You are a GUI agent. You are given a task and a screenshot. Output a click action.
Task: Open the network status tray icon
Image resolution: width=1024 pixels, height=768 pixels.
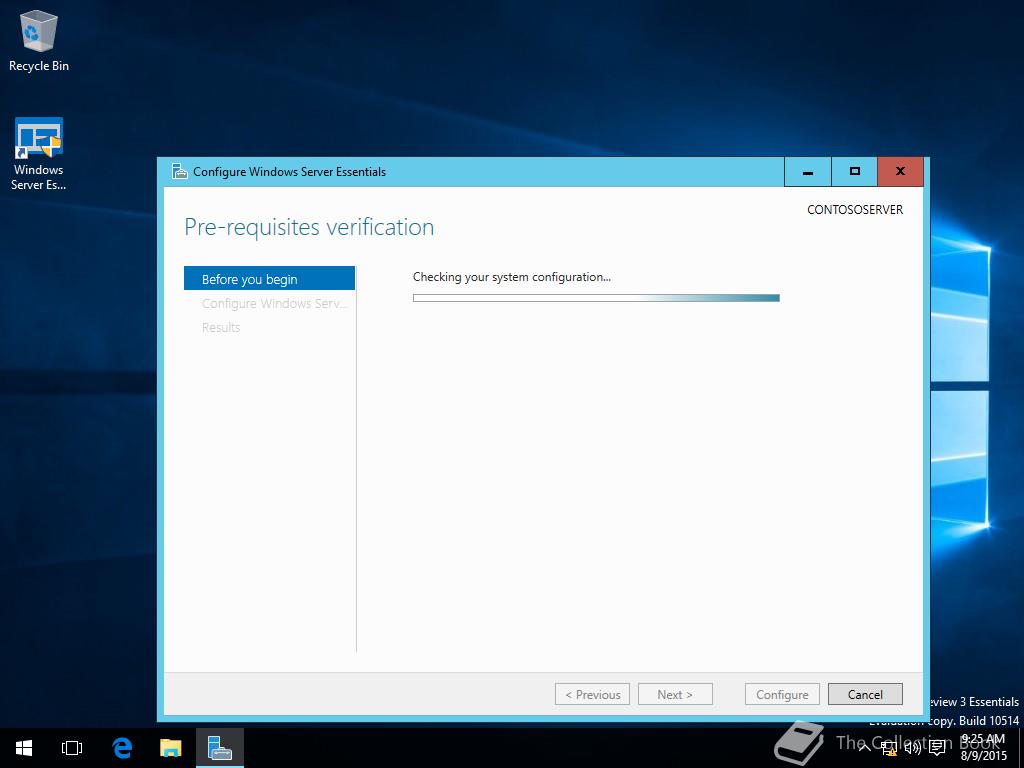pos(888,748)
